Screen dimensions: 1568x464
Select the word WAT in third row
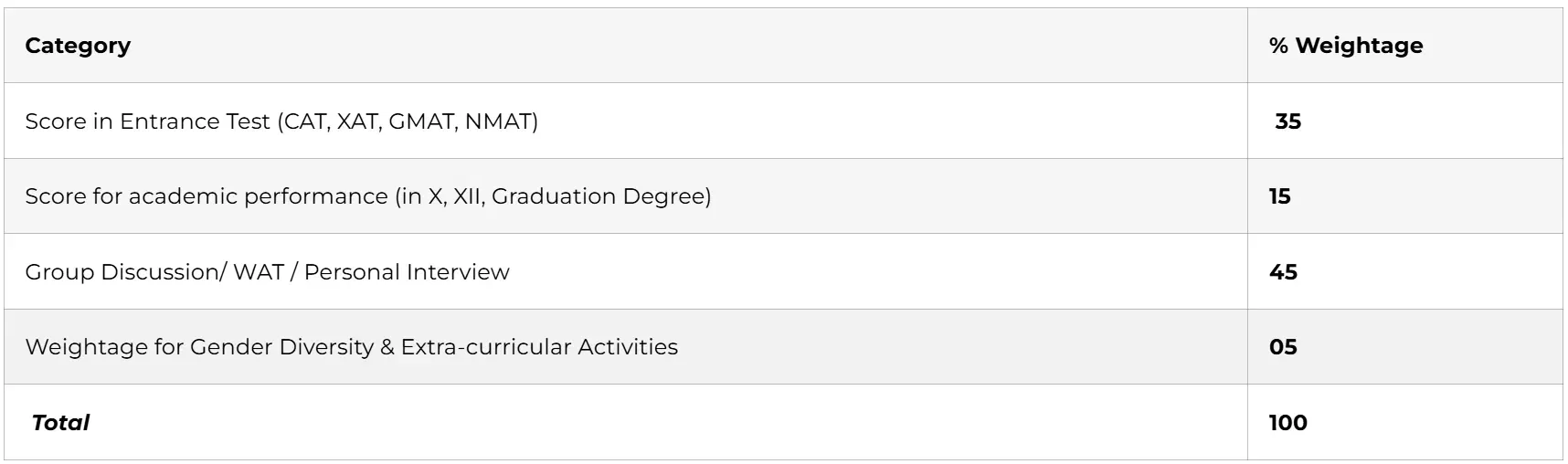click(x=259, y=272)
